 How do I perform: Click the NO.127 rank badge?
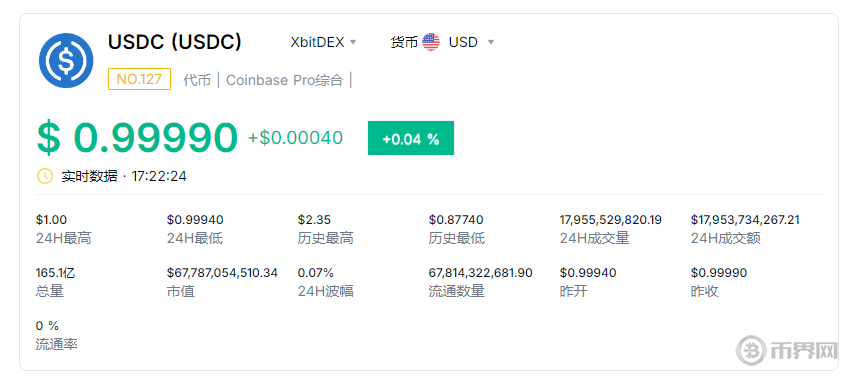tap(140, 79)
